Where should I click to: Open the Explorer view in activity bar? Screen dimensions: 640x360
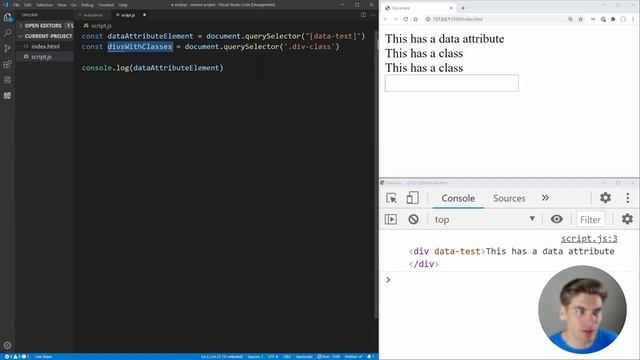click(x=7, y=17)
